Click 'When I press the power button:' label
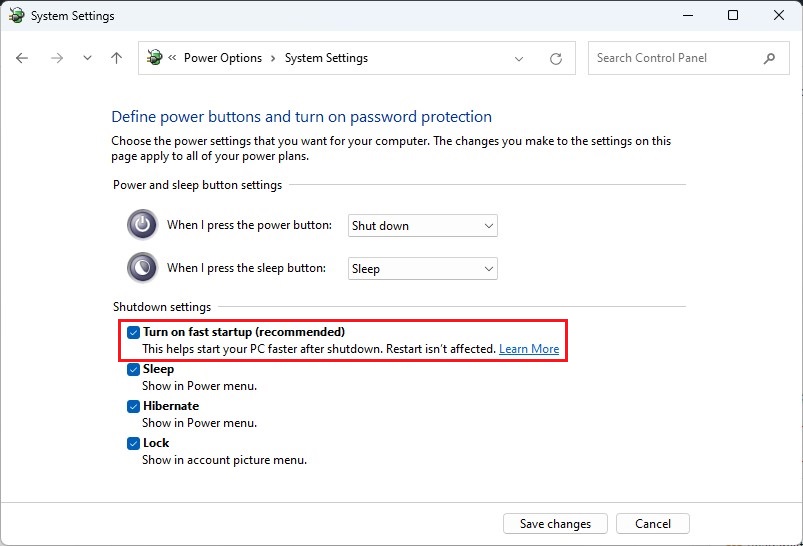Screen dimensions: 803x546 pos(249,225)
